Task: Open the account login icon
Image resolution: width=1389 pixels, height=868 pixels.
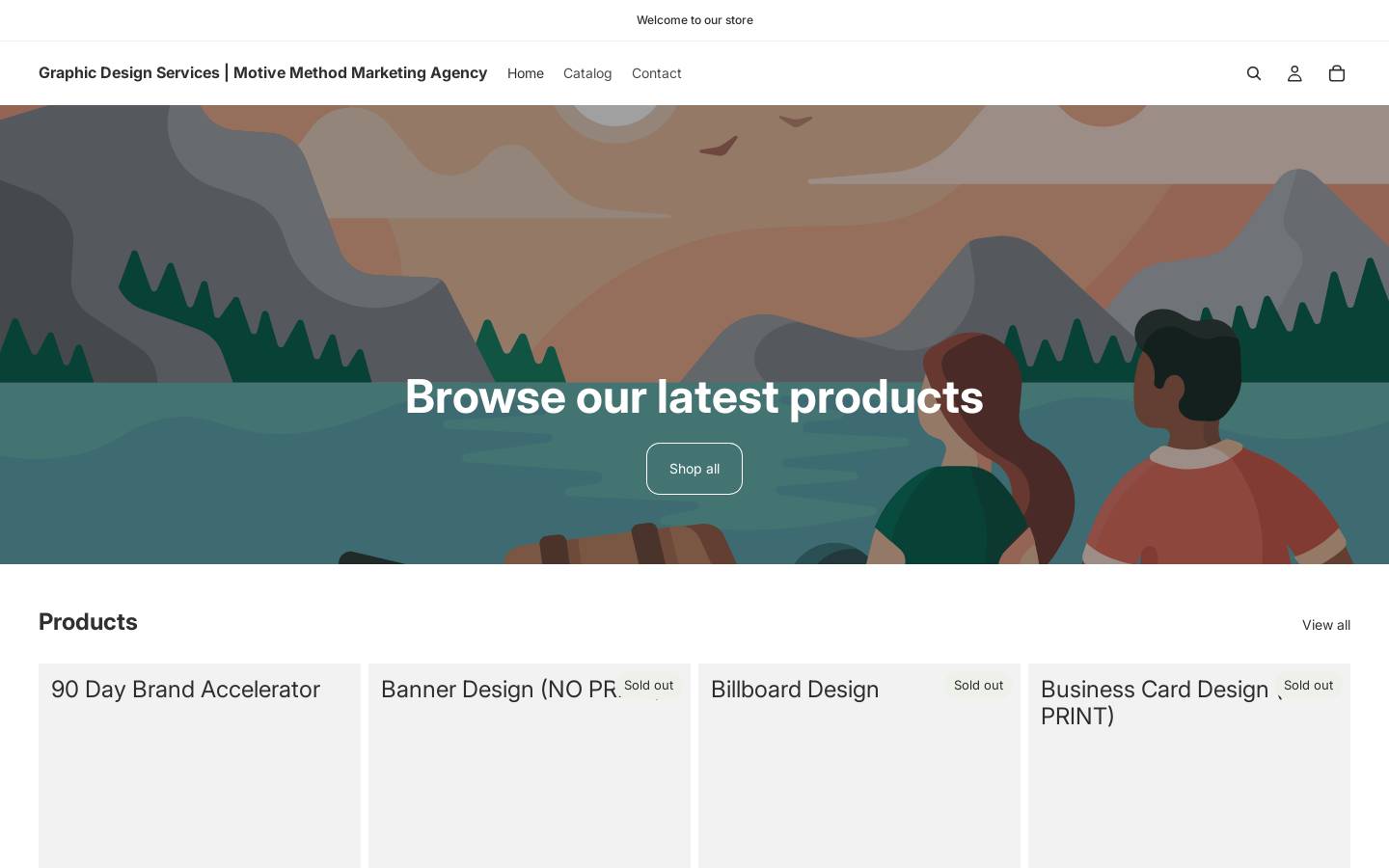Action: click(x=1294, y=73)
